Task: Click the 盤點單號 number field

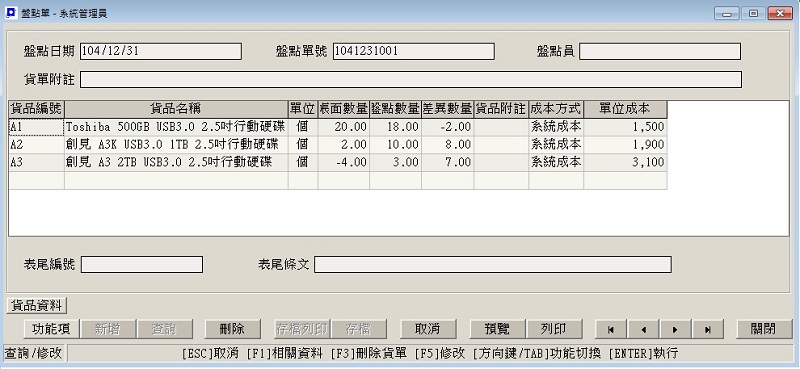Action: coord(414,52)
